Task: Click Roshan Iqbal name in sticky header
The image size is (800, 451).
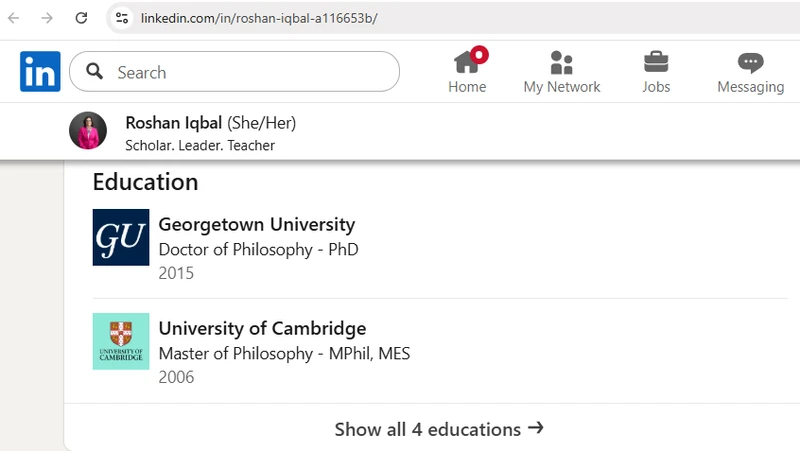Action: coord(173,123)
